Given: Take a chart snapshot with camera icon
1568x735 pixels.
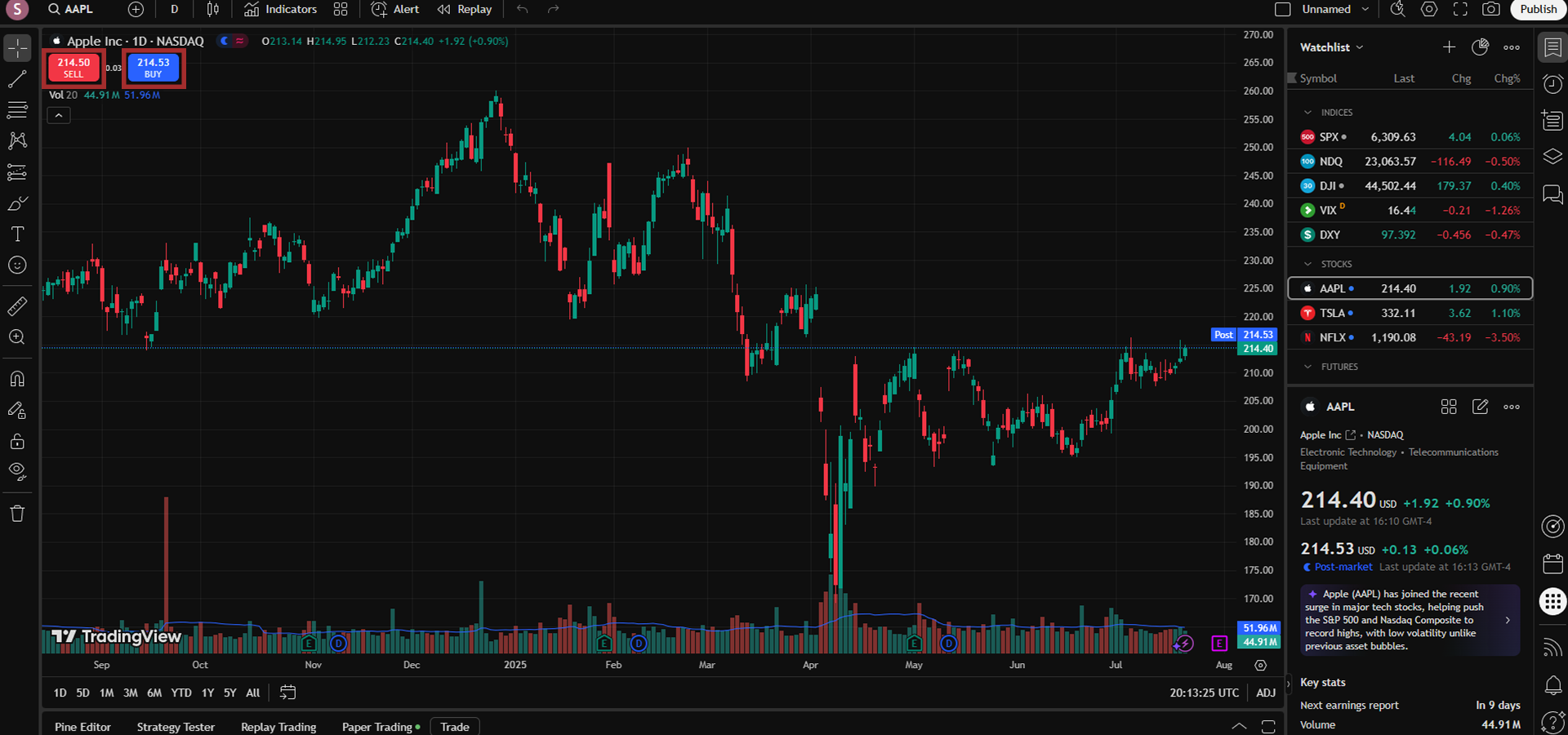Looking at the screenshot, I should pos(1491,10).
